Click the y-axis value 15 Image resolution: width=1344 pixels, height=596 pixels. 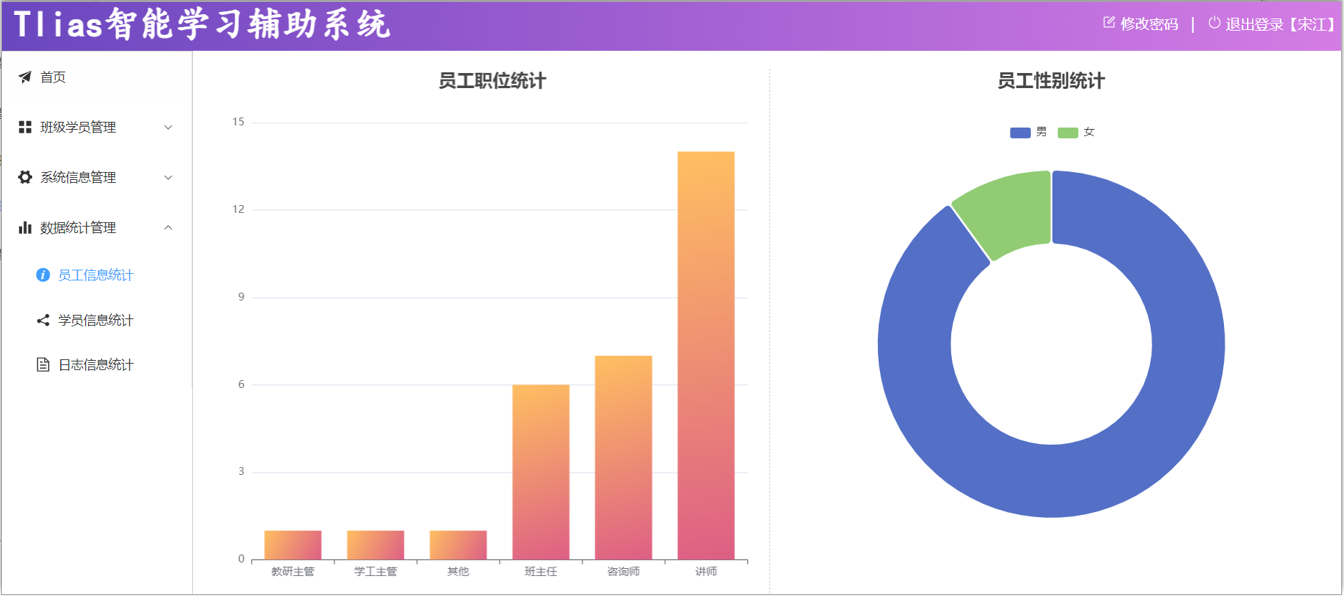click(x=238, y=122)
